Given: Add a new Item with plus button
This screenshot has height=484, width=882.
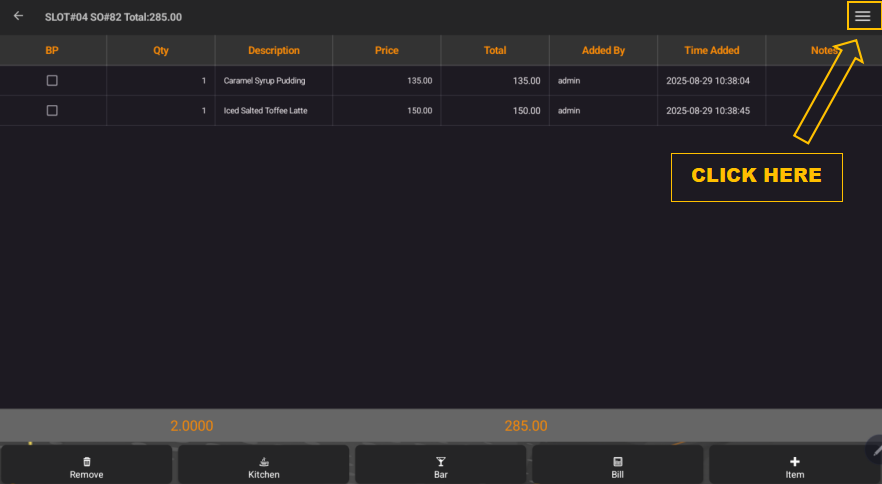Looking at the screenshot, I should tap(794, 467).
